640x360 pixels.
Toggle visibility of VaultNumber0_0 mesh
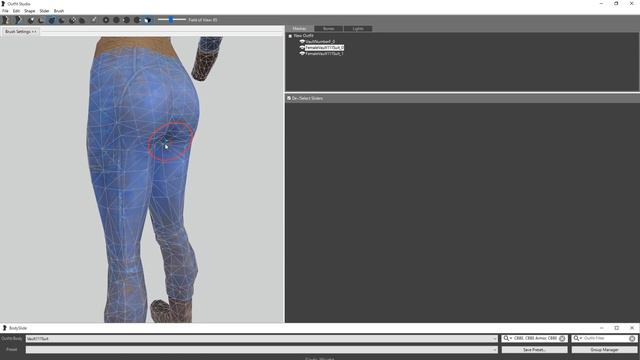[x=302, y=42]
